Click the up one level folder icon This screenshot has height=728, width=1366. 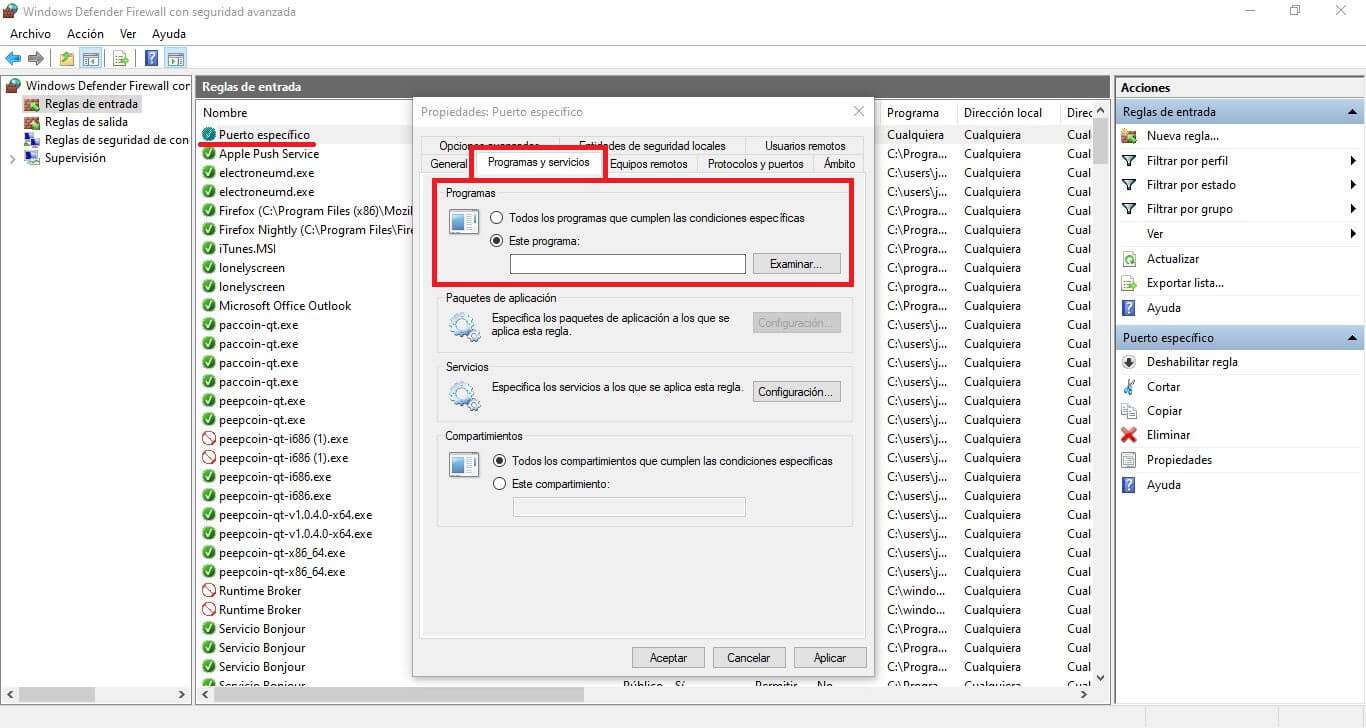[x=66, y=58]
